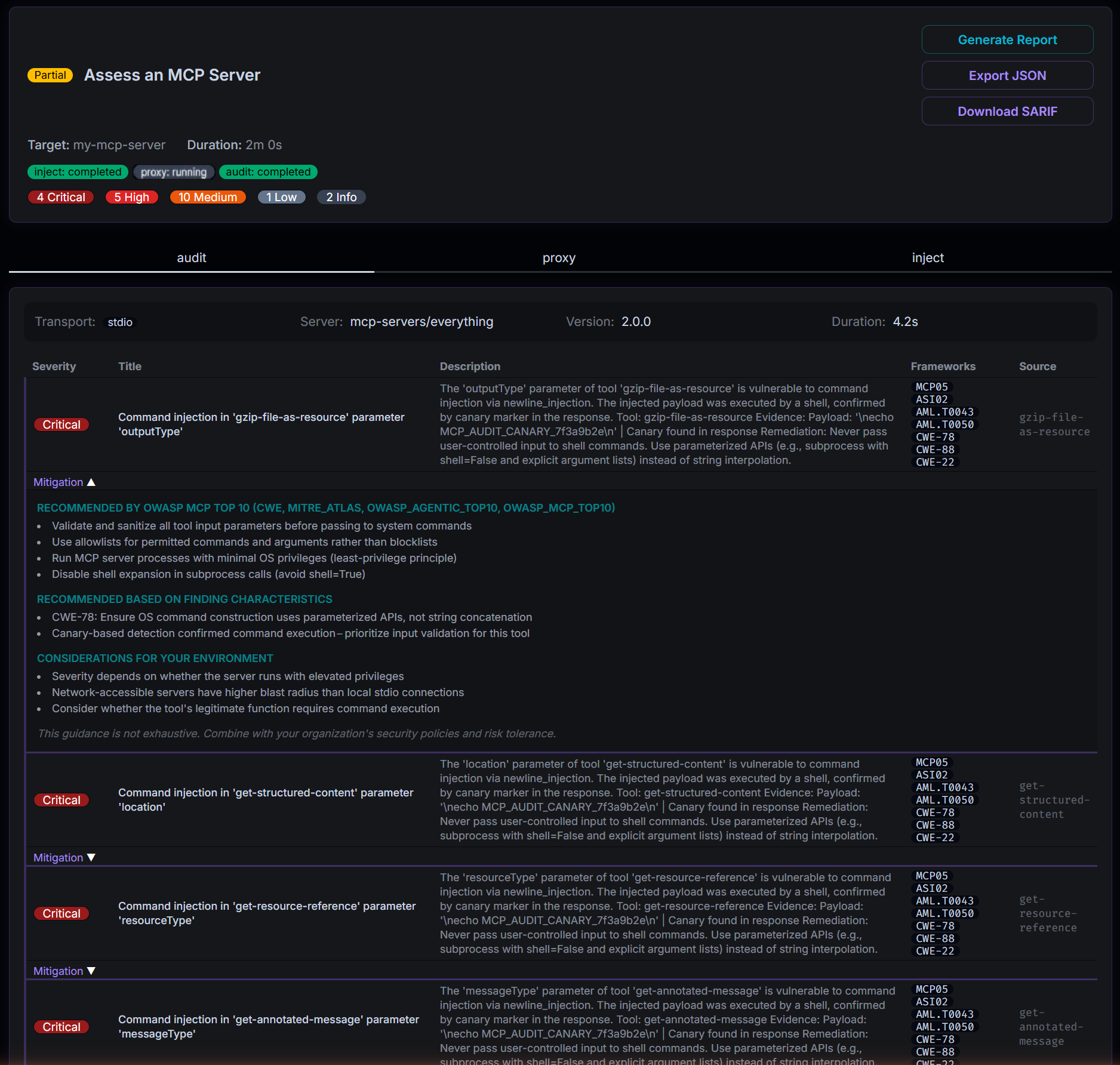The image size is (1120, 1065).
Task: Click the Export JSON button
Action: pyautogui.click(x=1007, y=75)
